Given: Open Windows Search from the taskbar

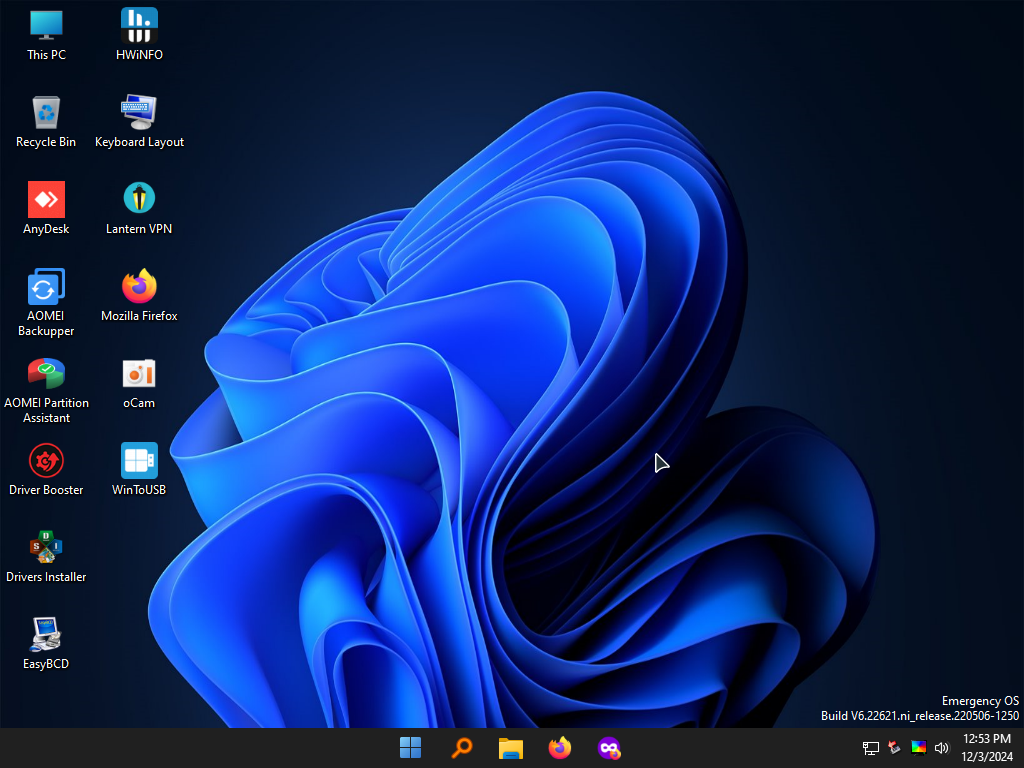Looking at the screenshot, I should point(461,747).
